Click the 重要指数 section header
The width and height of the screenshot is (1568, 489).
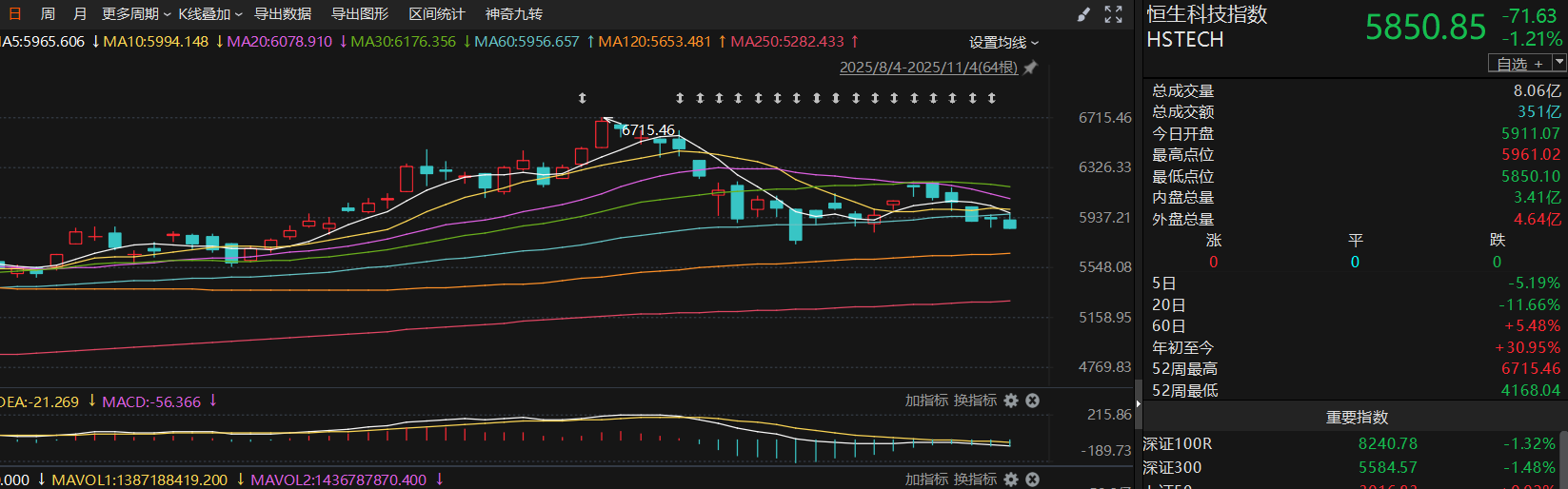pos(1357,418)
